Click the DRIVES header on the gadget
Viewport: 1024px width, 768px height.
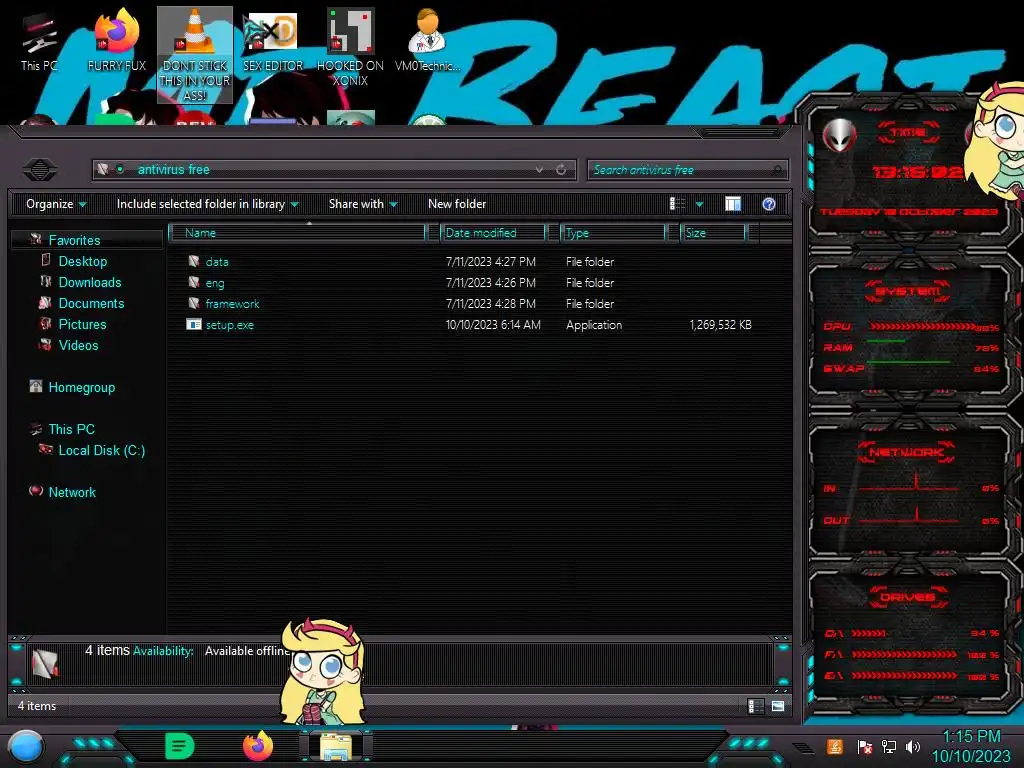click(907, 597)
